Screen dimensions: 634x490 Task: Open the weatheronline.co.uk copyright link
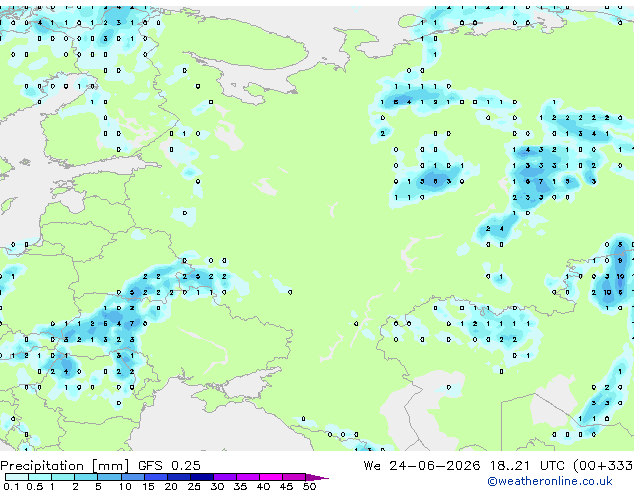(550, 481)
